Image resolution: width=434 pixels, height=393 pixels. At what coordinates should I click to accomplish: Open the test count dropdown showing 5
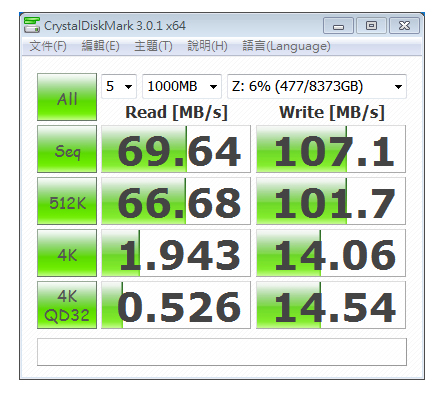coord(119,86)
